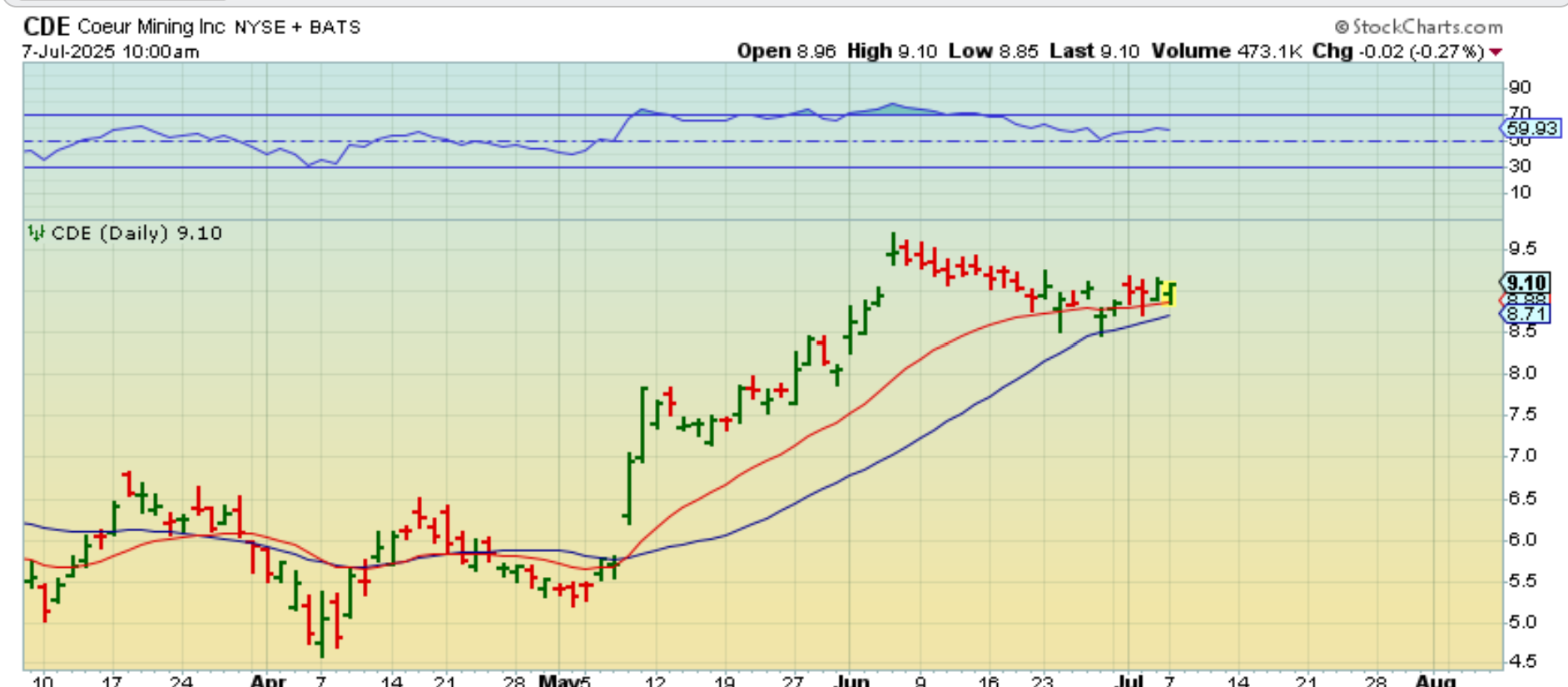Click the Coeur Mining Inc company name

click(151, 27)
